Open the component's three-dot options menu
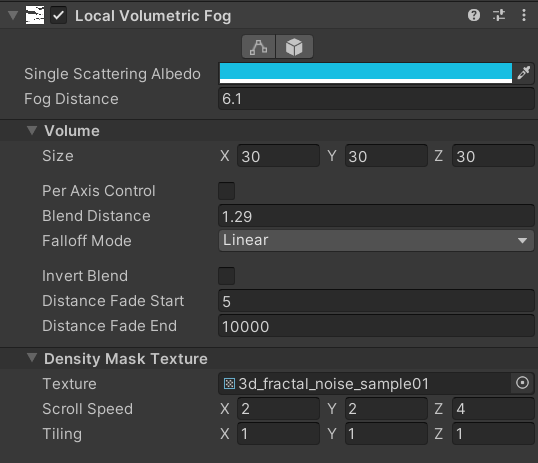The height and width of the screenshot is (463, 538). pyautogui.click(x=524, y=15)
